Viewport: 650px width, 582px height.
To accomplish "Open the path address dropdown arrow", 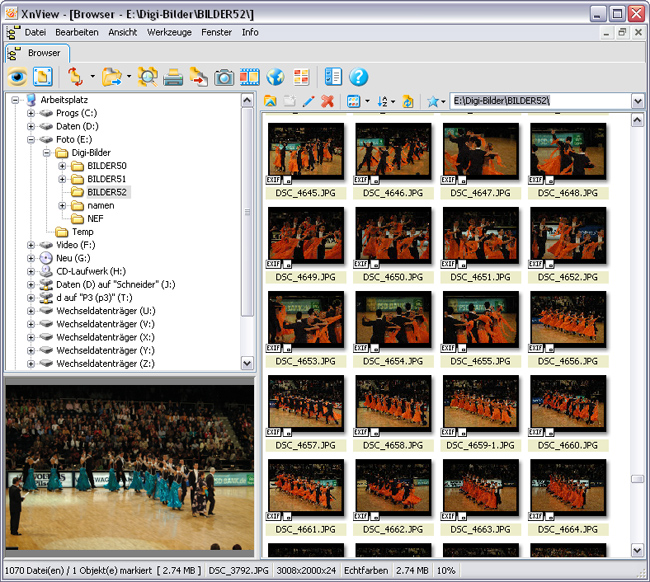I will [x=637, y=101].
